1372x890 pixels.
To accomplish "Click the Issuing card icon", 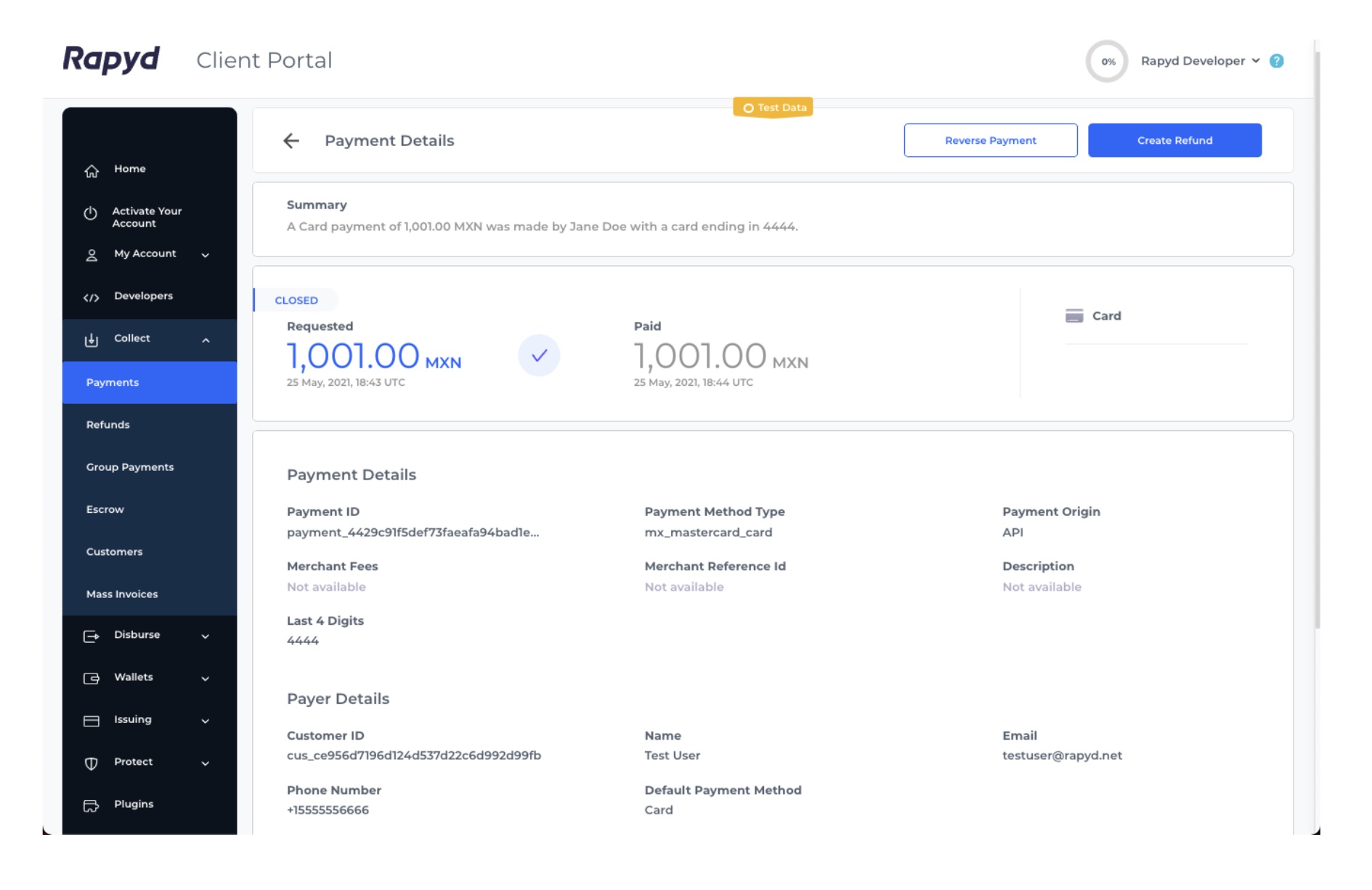I will (92, 721).
